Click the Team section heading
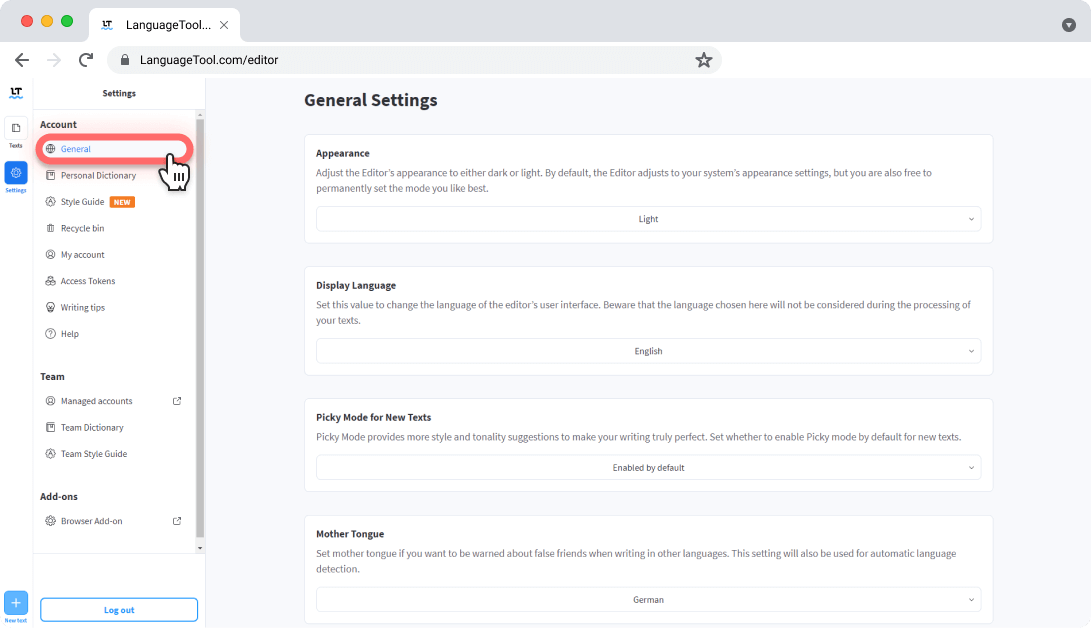Screen dimensions: 1091x628 pyautogui.click(x=52, y=377)
